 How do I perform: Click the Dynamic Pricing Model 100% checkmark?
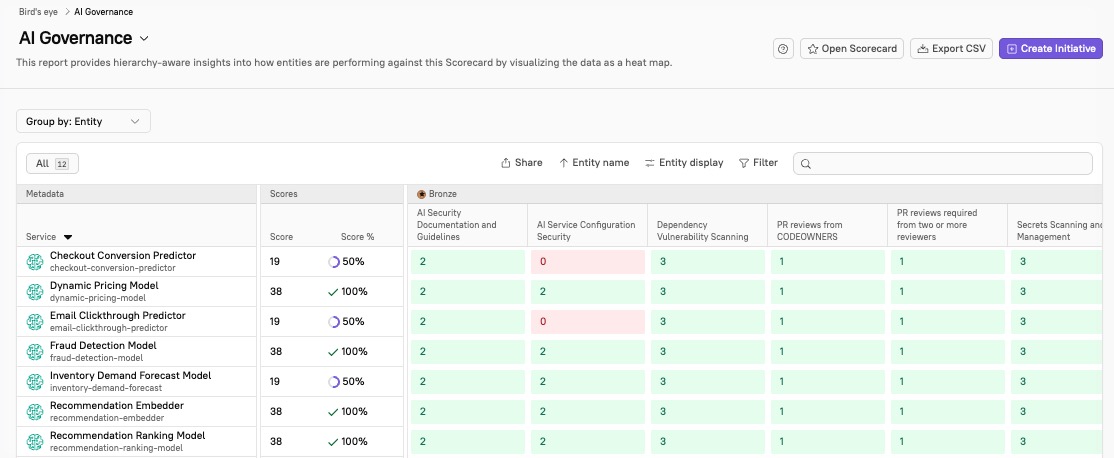[332, 292]
